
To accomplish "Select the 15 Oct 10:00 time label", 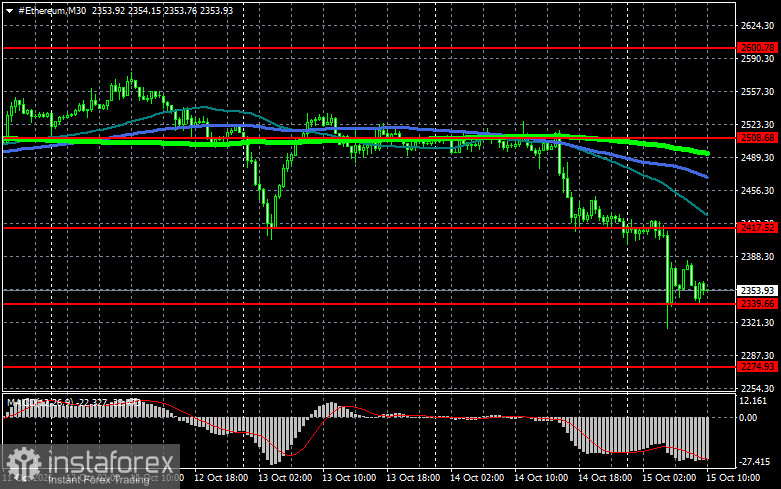I will [733, 478].
